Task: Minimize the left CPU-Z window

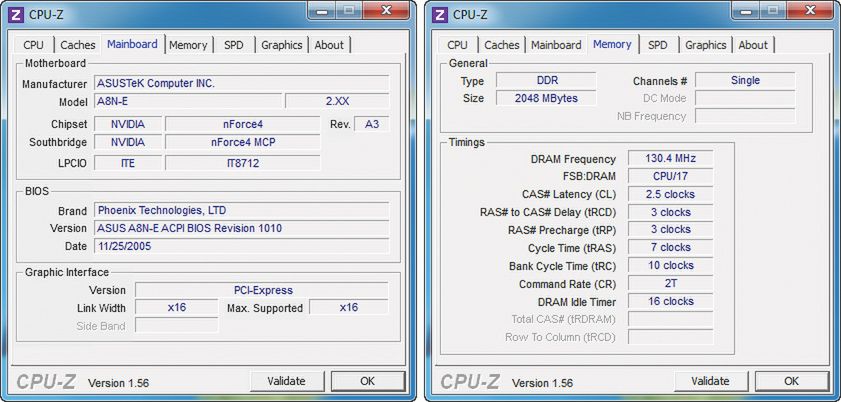Action: [x=322, y=10]
